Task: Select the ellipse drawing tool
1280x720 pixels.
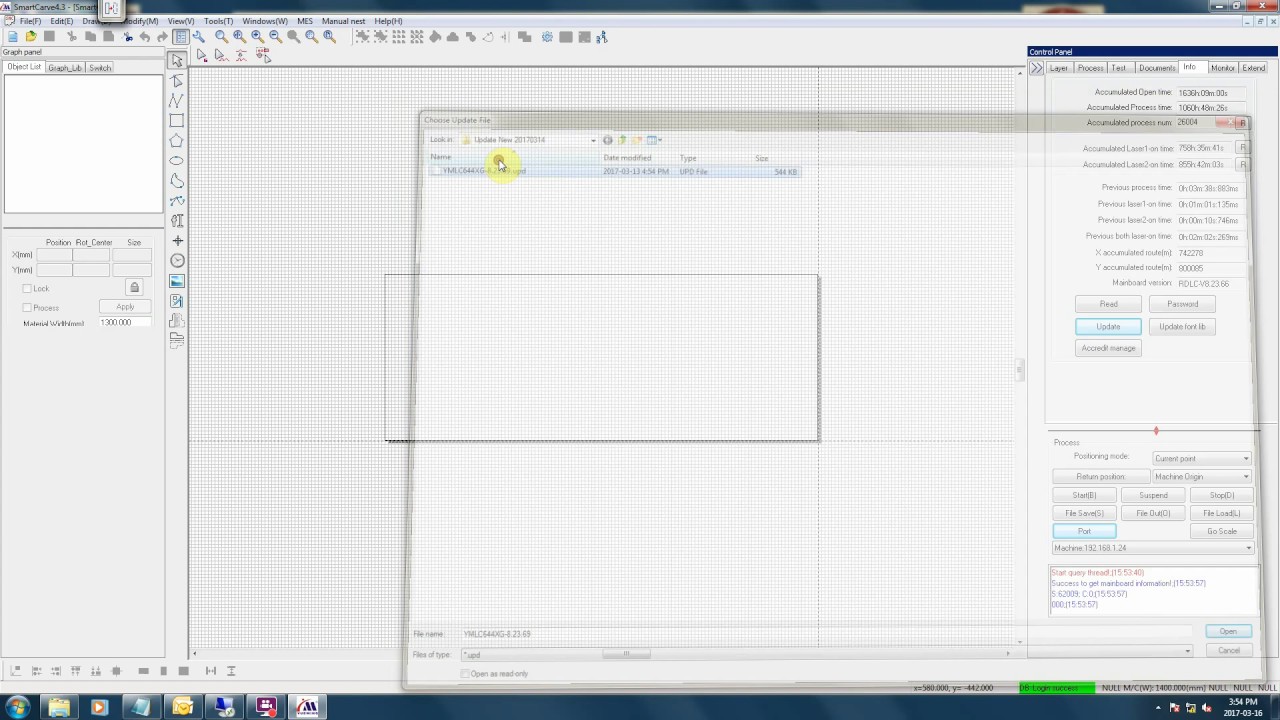Action: (x=177, y=161)
